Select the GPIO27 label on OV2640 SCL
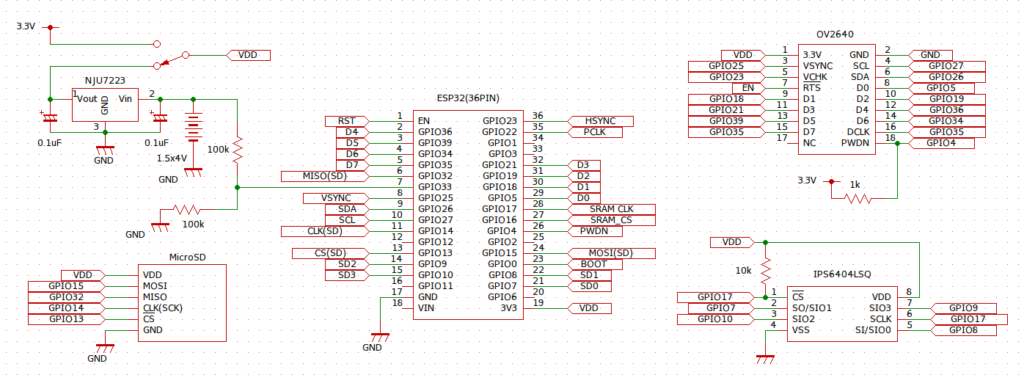1024x383 pixels. (x=946, y=66)
